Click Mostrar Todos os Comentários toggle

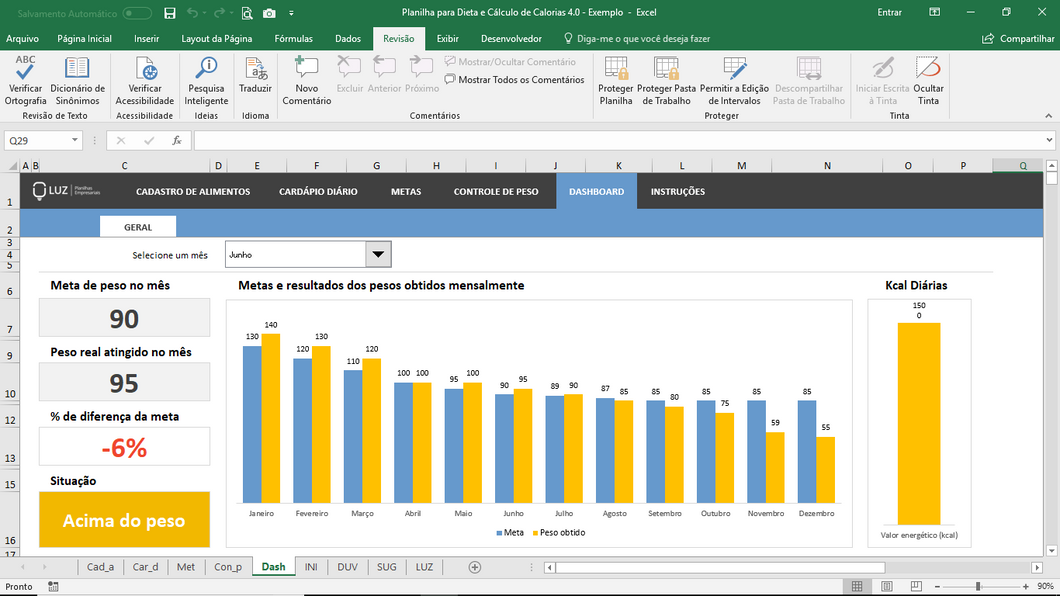point(514,80)
